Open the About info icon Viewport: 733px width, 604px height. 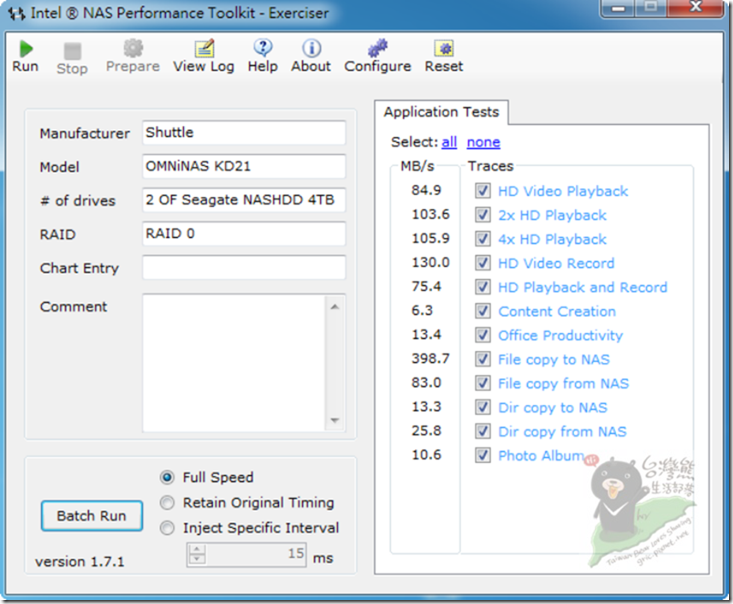coord(311,48)
